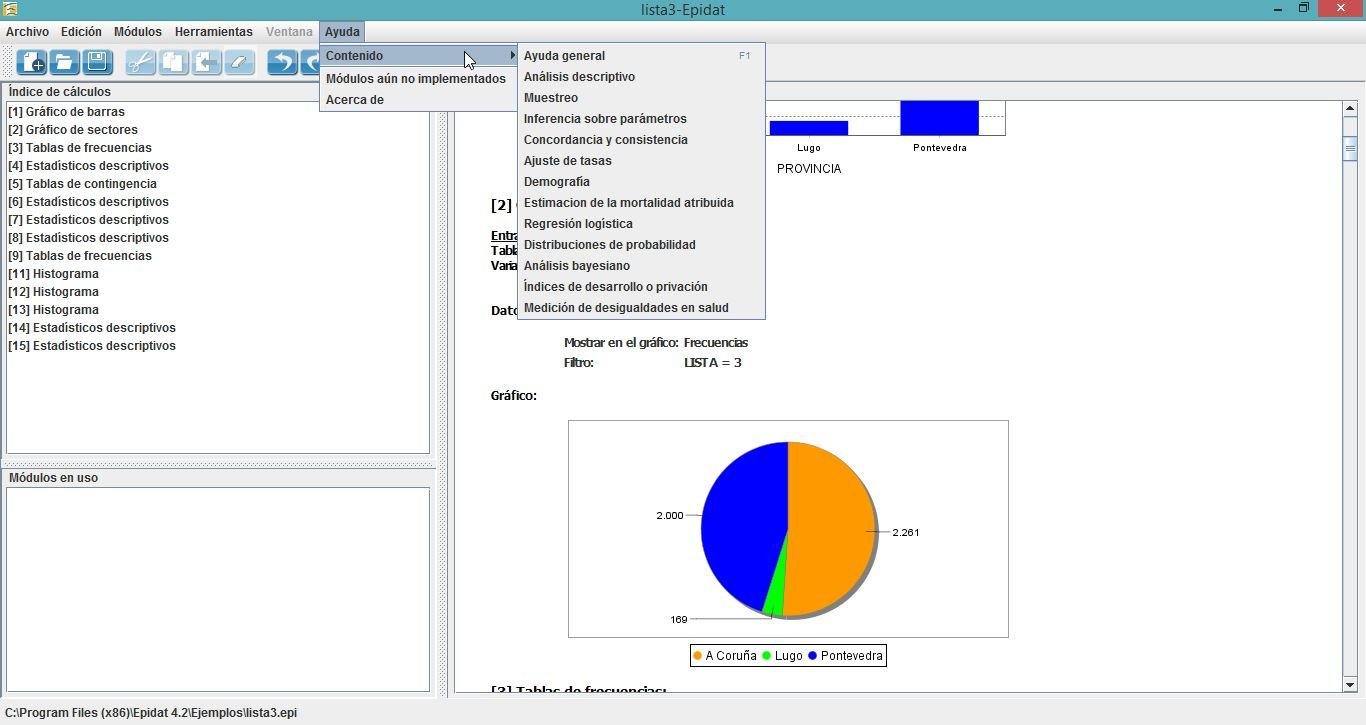Paste with the paste toolbar icon

click(x=205, y=62)
